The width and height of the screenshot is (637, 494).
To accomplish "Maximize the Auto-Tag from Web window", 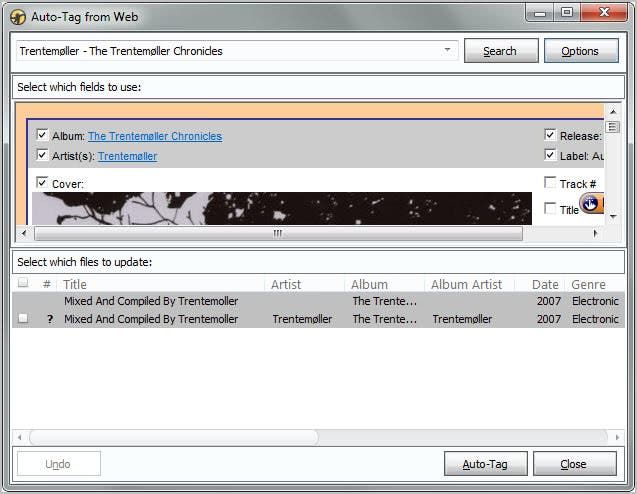I will point(567,13).
